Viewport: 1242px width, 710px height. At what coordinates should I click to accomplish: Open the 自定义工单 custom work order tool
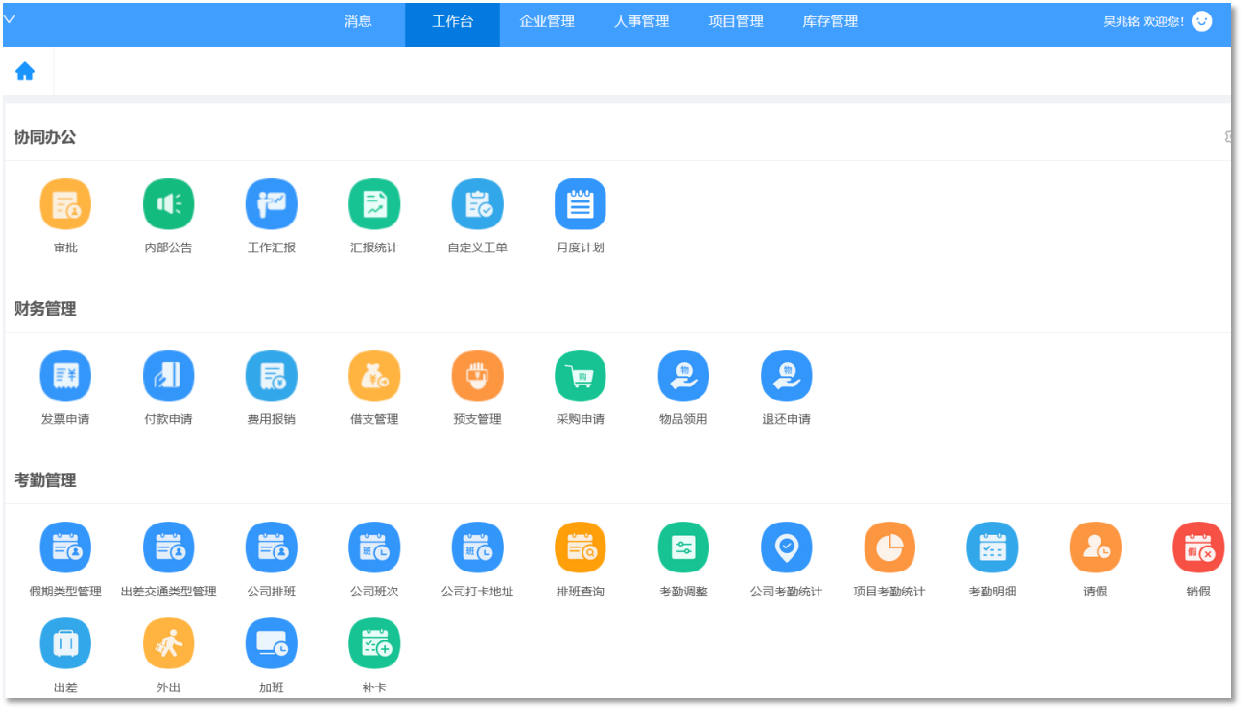(477, 203)
